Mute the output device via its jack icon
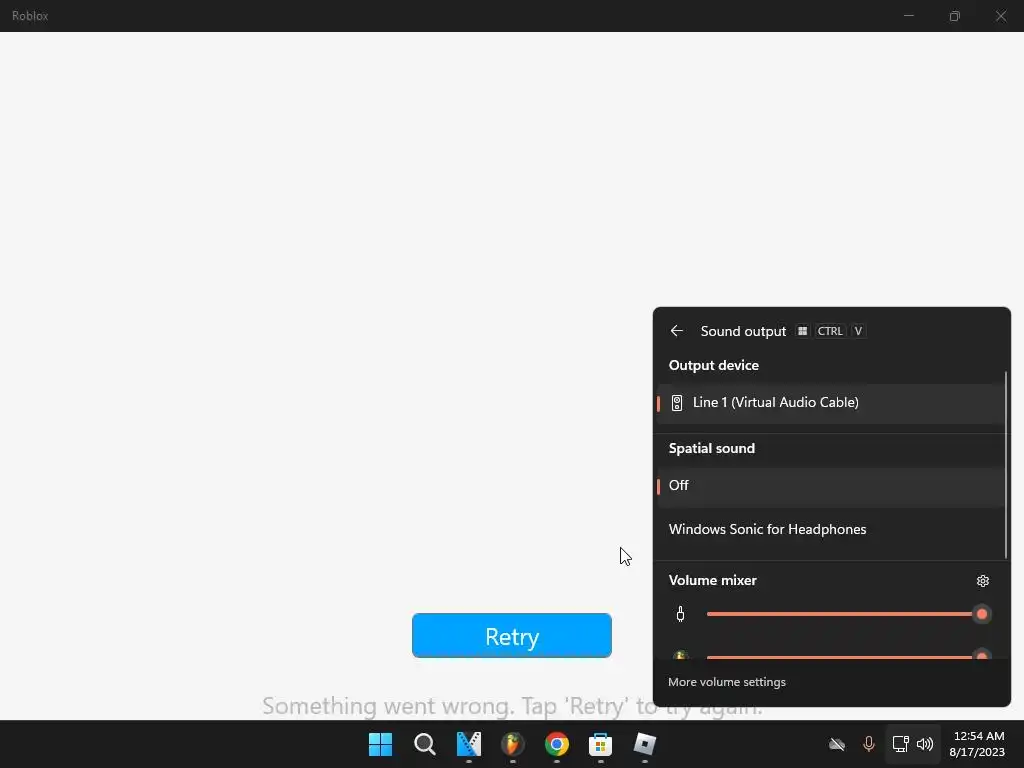 tap(680, 614)
